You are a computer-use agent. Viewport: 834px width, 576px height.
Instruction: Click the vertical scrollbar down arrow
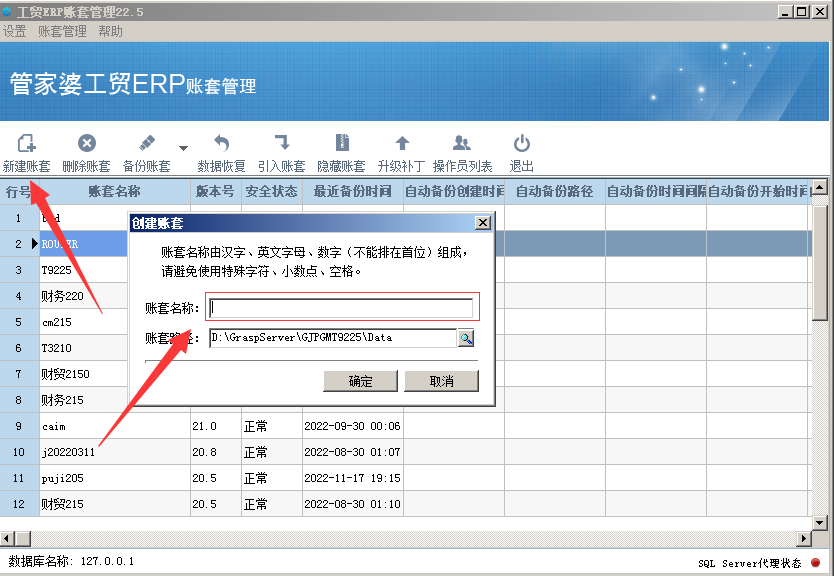tap(820, 523)
